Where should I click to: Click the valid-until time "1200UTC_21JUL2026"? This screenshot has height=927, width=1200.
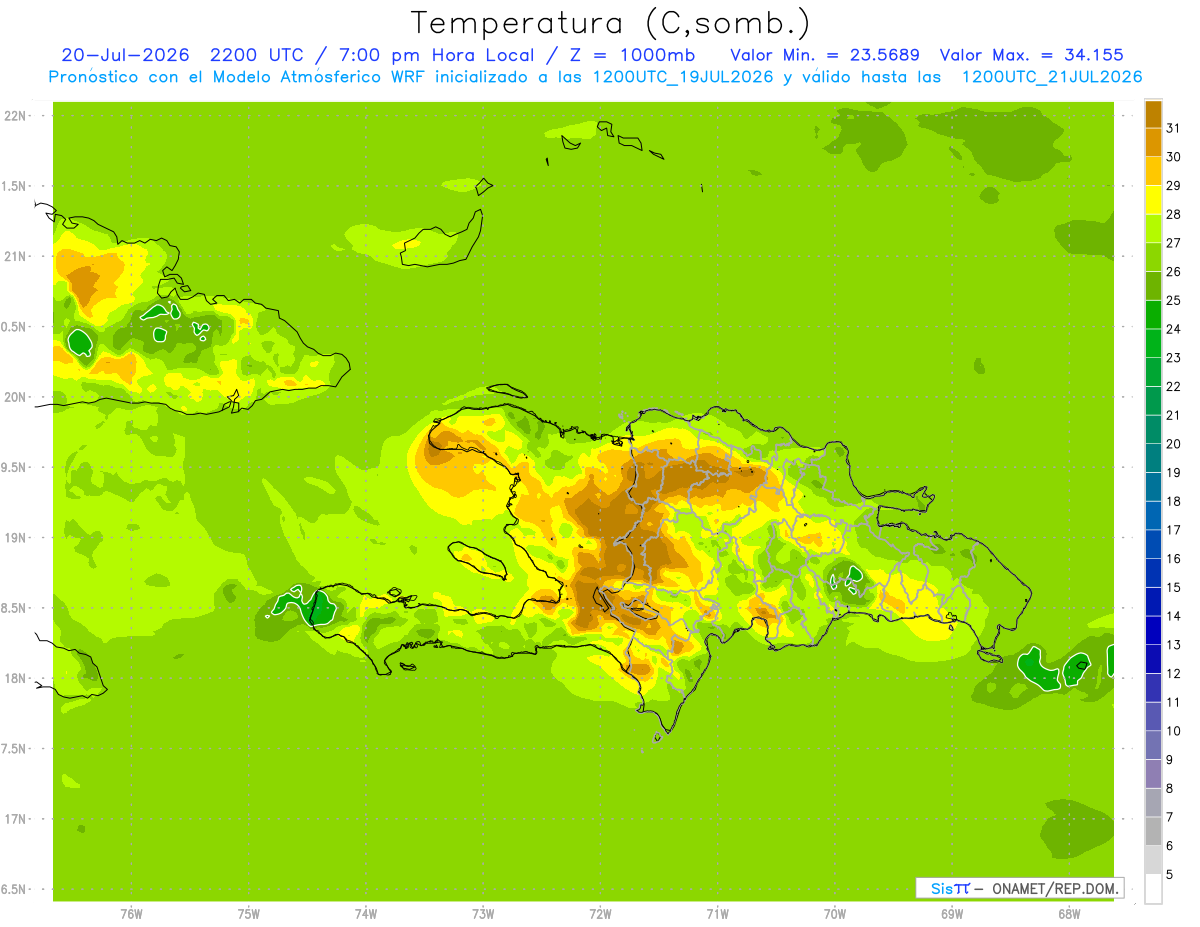tap(1052, 77)
